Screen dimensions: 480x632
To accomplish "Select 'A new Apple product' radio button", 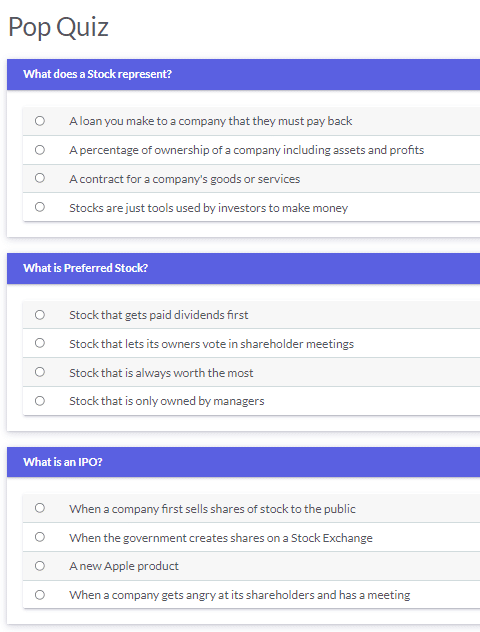I will click(40, 566).
